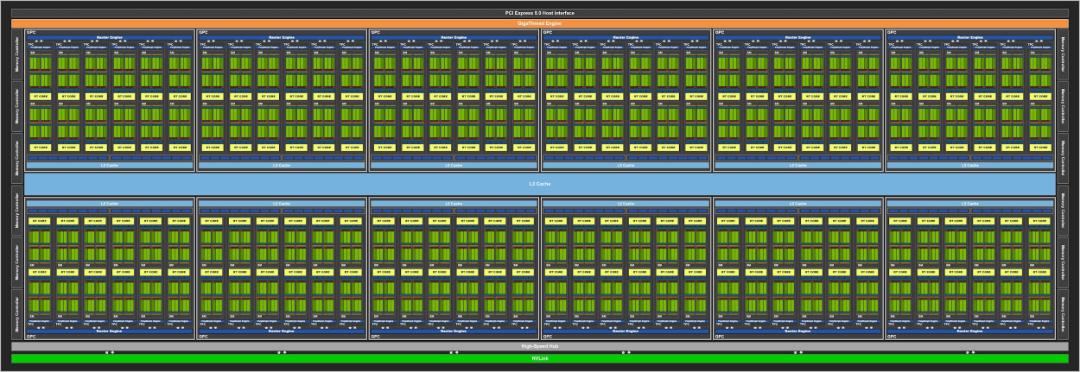Click the green NVLink bar
Image resolution: width=1080 pixels, height=372 pixels.
540,358
